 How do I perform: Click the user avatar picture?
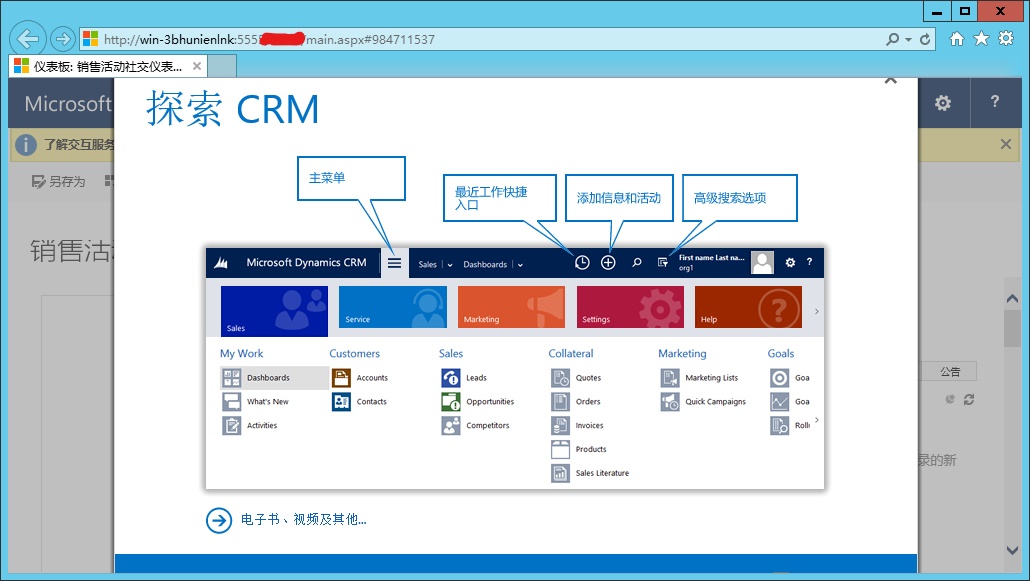coord(762,262)
